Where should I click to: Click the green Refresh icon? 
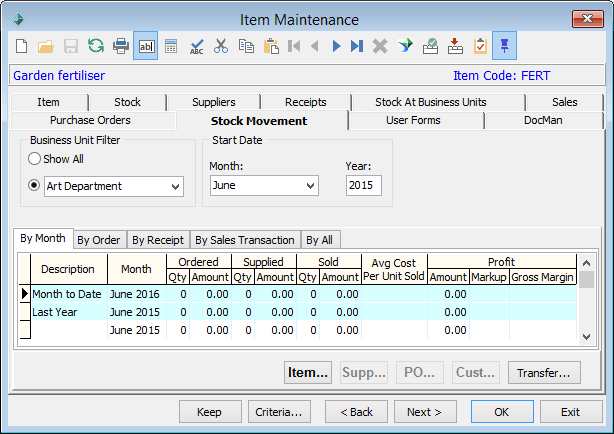96,46
